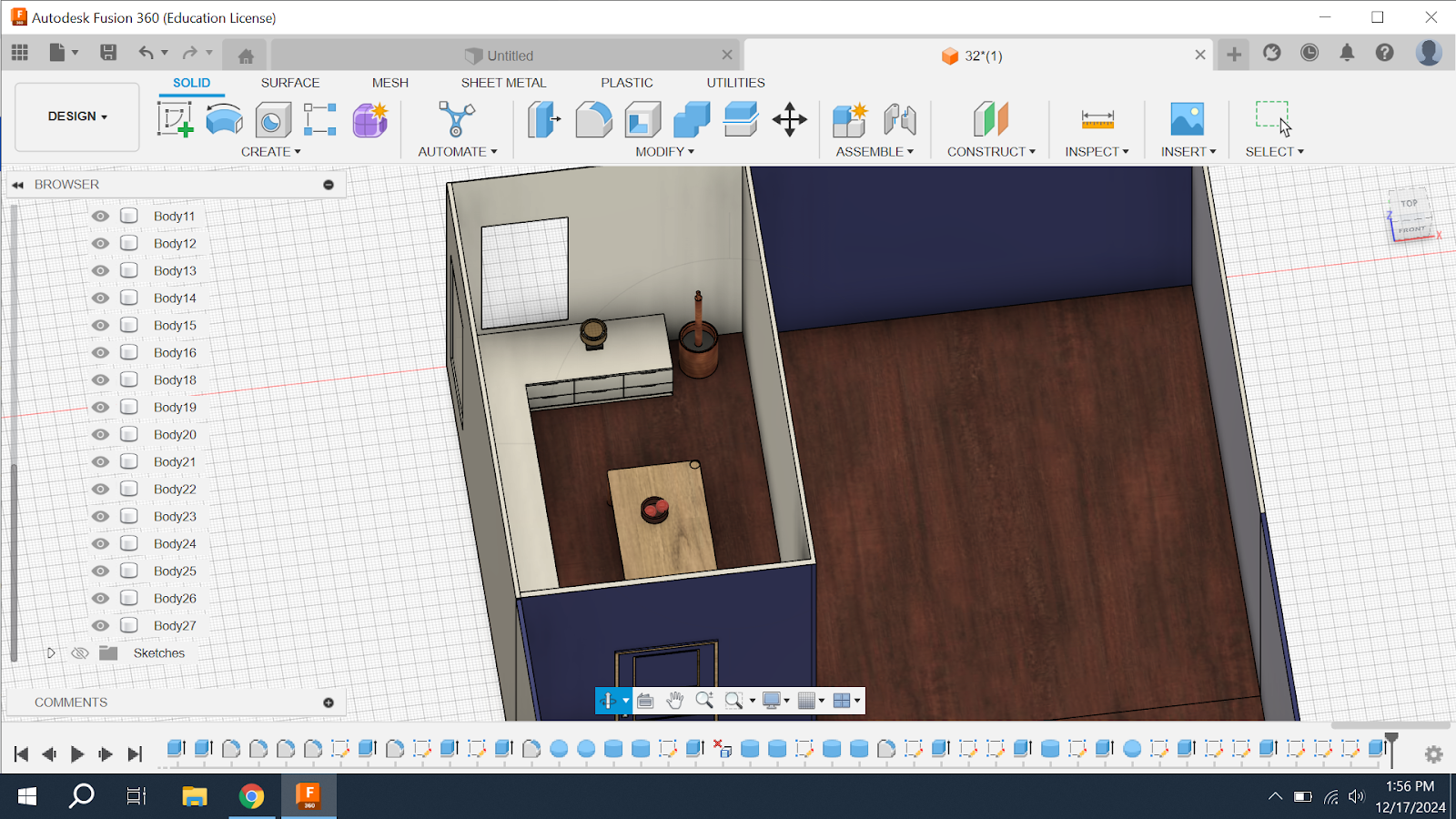Check the box beside Body16
The image size is (1456, 819).
point(129,352)
